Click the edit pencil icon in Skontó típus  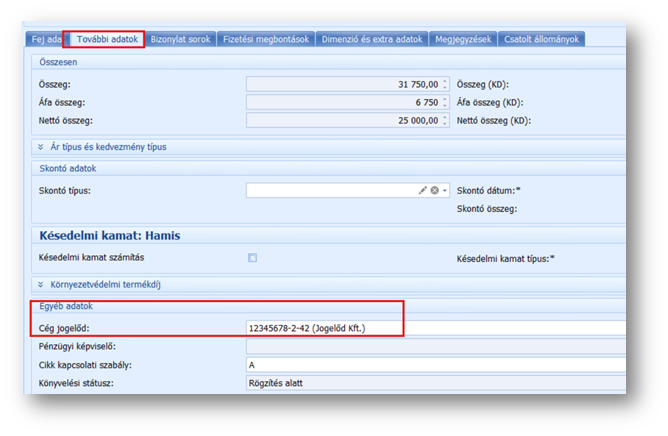click(x=423, y=190)
